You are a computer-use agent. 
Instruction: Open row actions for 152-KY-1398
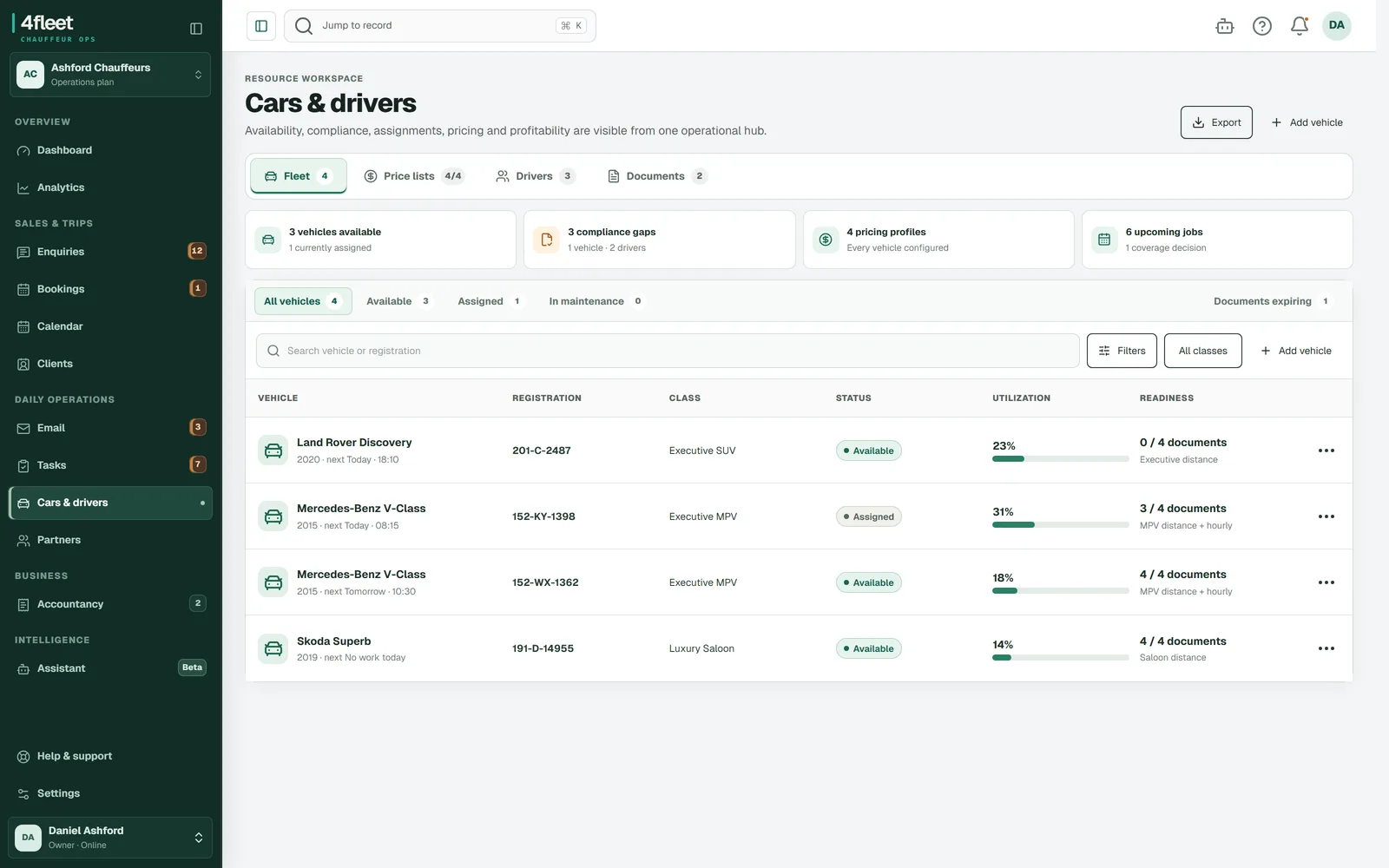1326,516
